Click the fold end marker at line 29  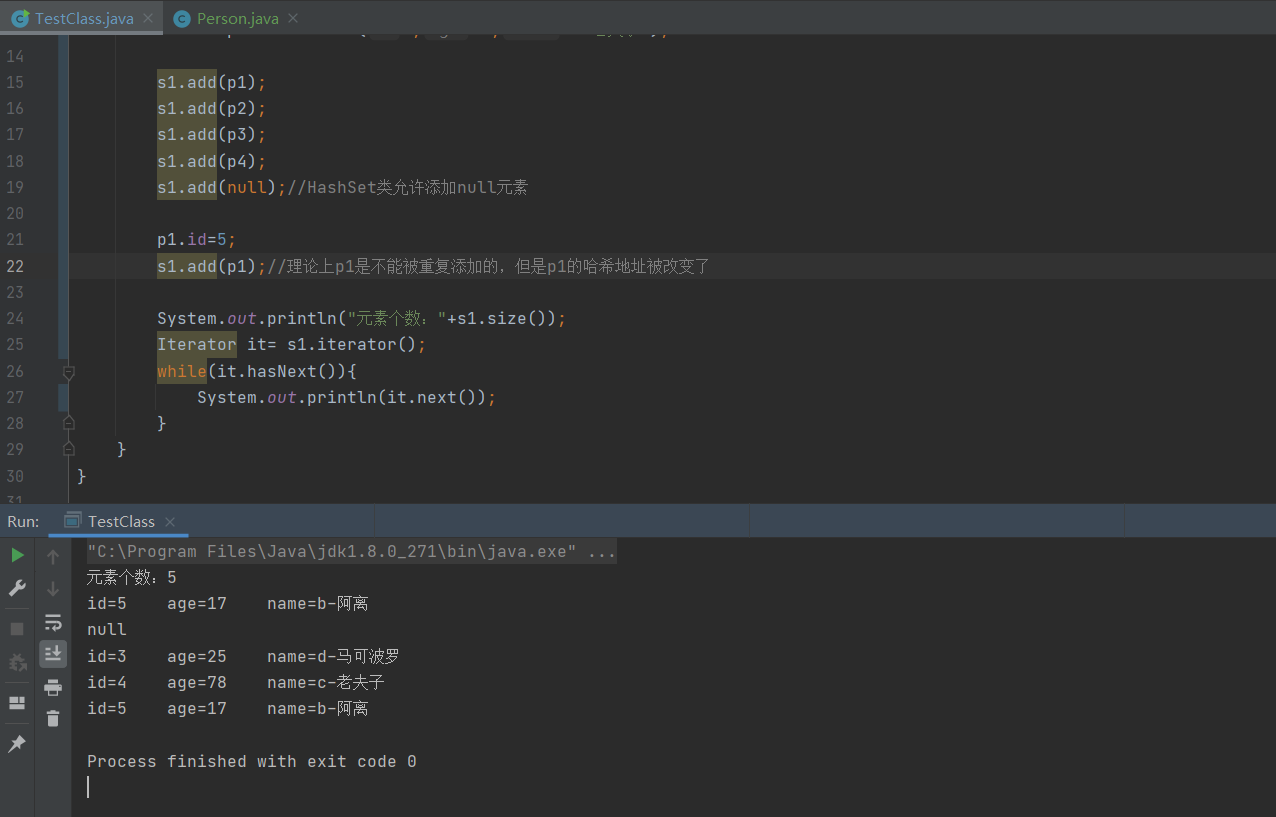pos(69,449)
